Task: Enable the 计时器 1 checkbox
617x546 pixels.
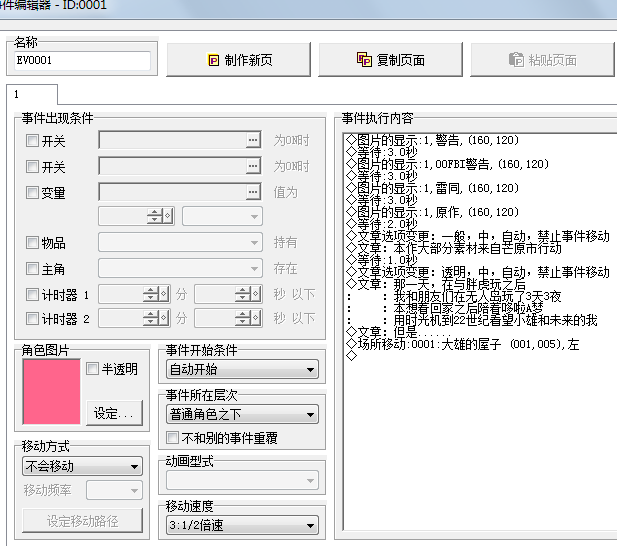Action: coord(32,294)
